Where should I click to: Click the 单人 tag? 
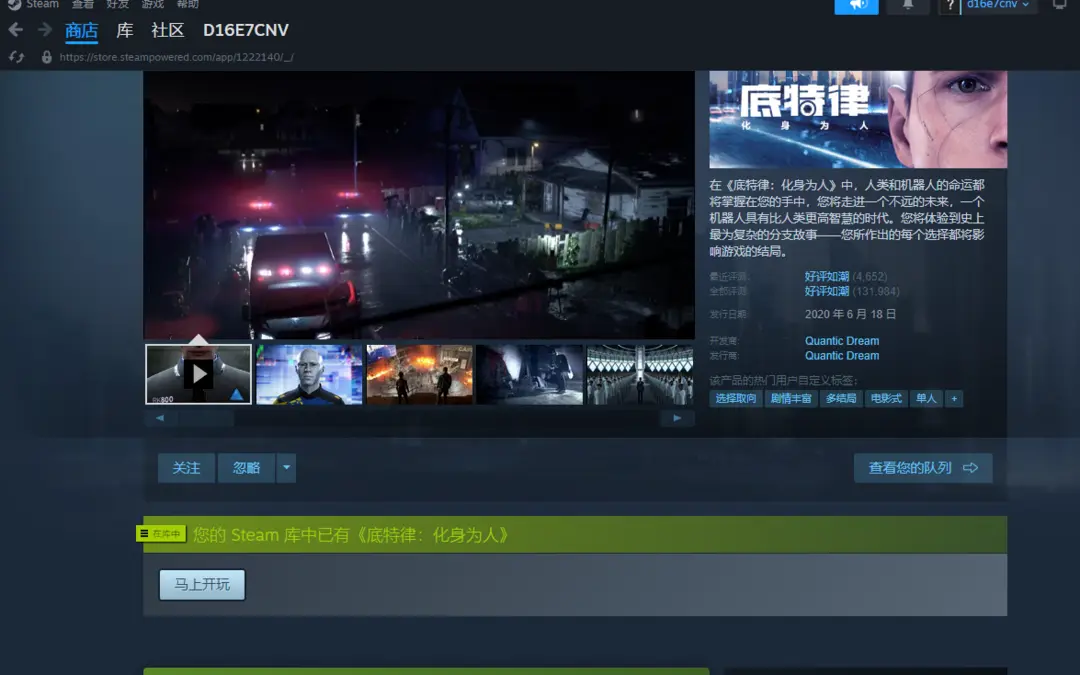926,399
